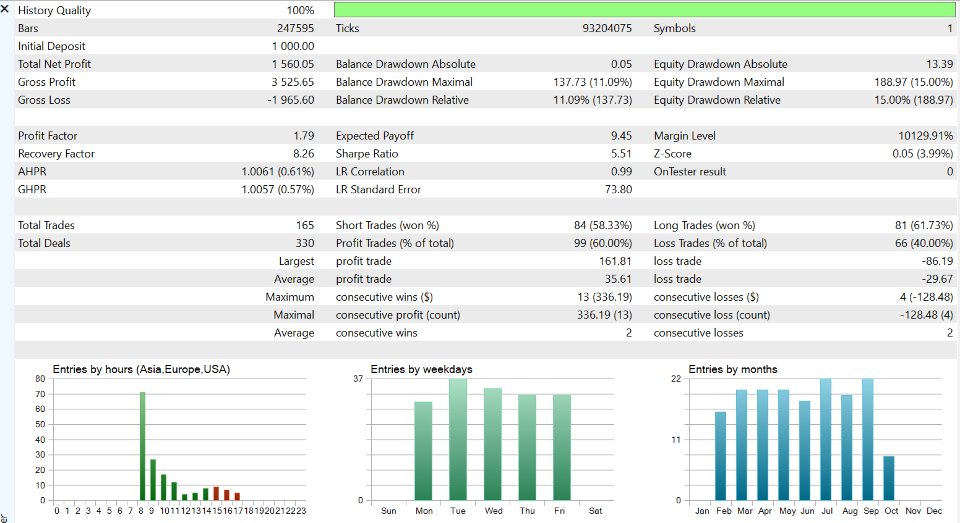Click Balance Drawdown Maximal value 137.73 (11.09%)

tap(592, 81)
